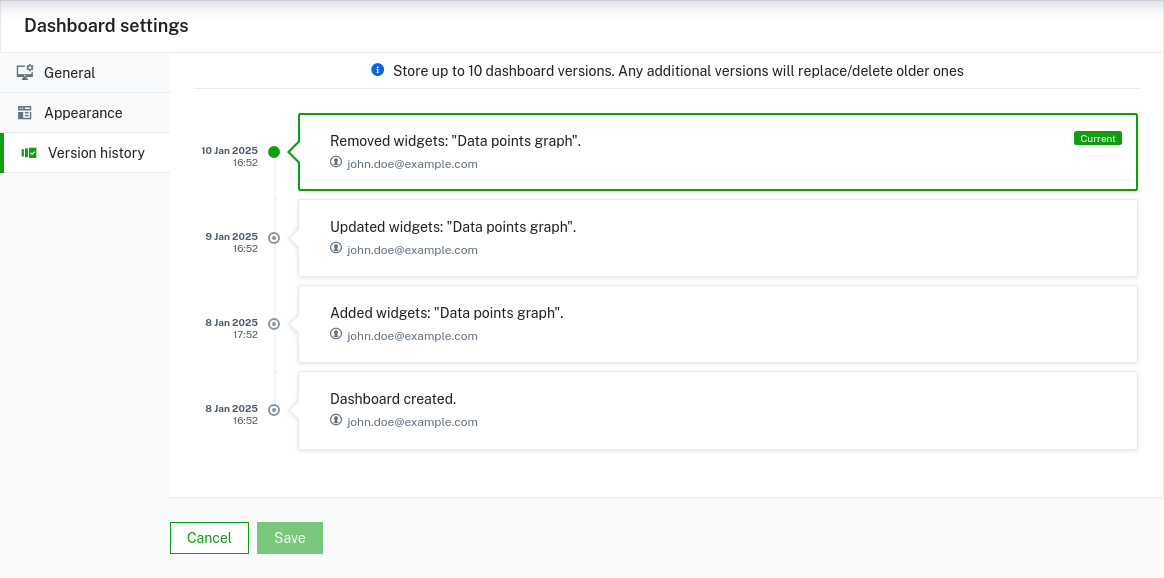Open the General settings tab
The height and width of the screenshot is (578, 1164).
[69, 73]
